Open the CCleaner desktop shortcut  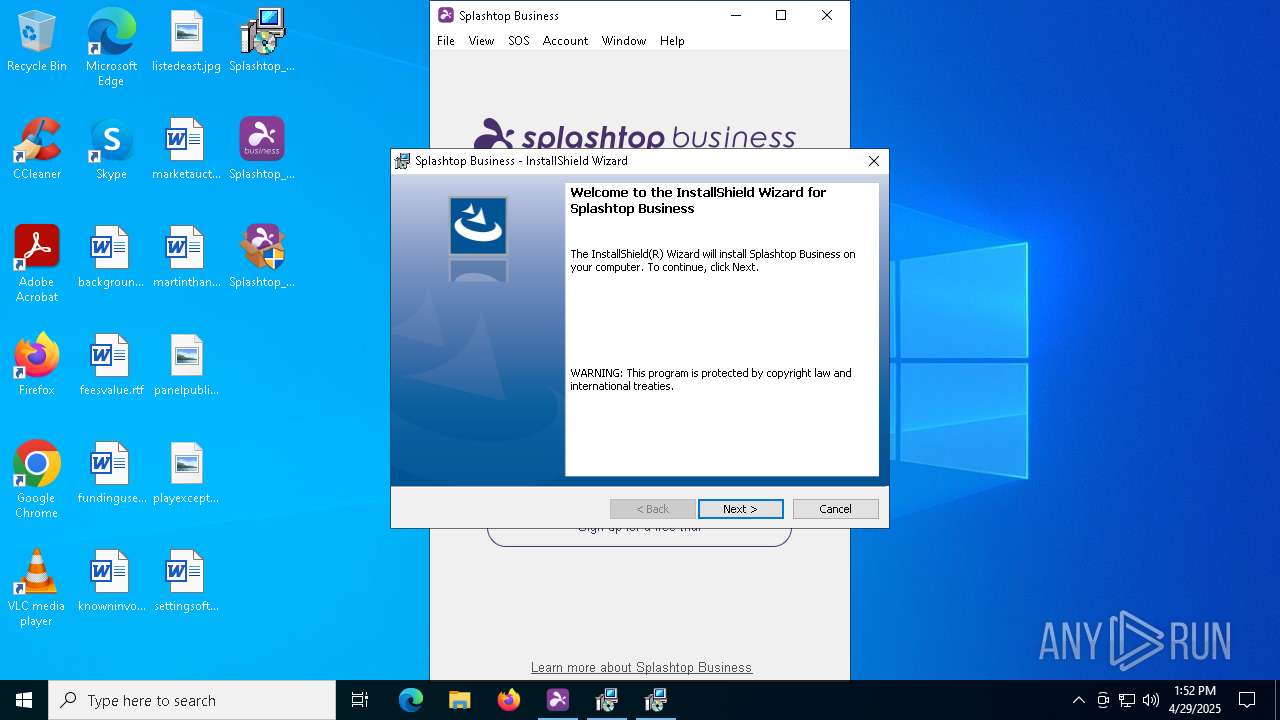click(x=37, y=150)
